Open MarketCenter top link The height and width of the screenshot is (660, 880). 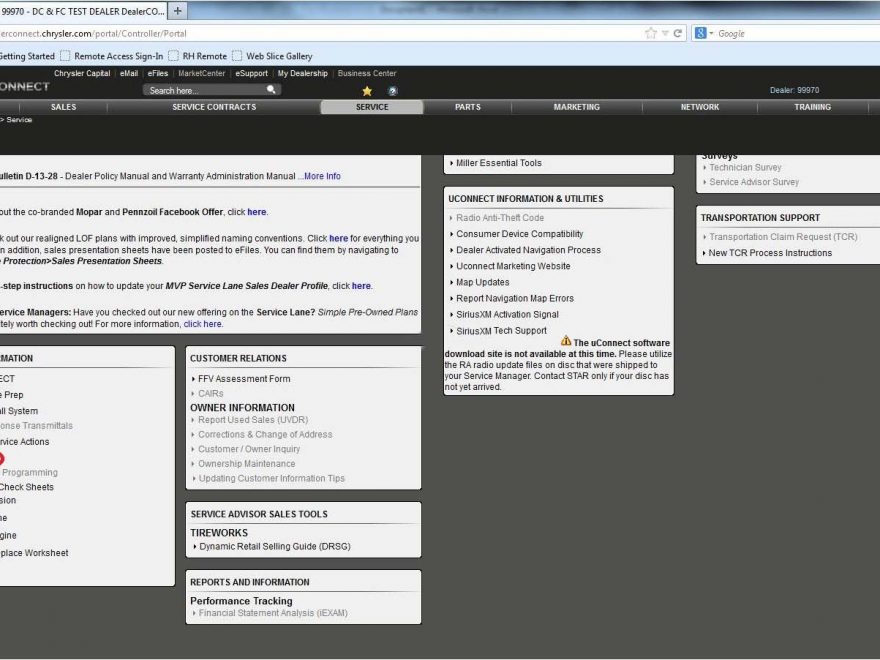201,73
